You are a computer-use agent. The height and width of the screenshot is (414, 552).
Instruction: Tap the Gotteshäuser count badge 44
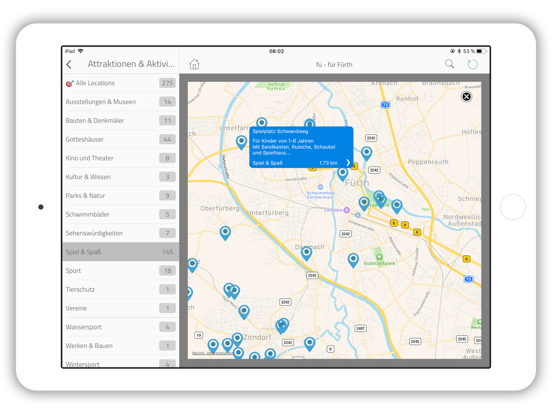(x=167, y=139)
